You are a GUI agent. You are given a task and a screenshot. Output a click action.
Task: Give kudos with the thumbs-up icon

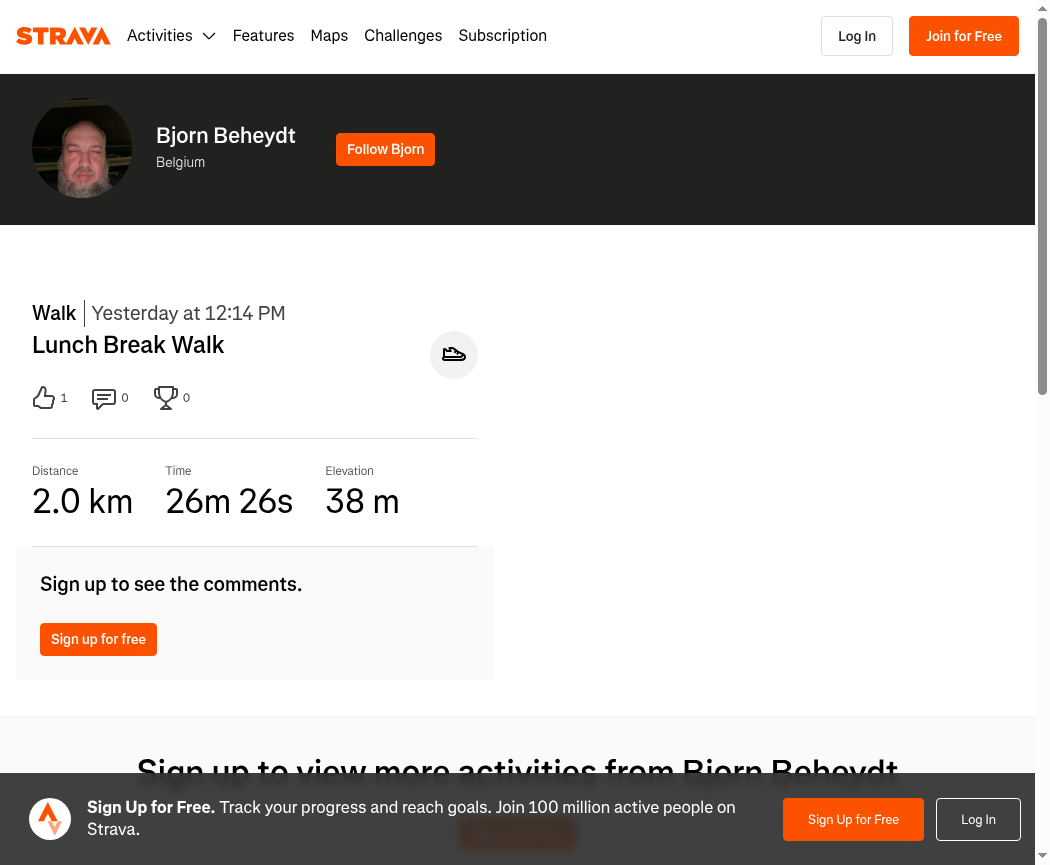(x=44, y=398)
